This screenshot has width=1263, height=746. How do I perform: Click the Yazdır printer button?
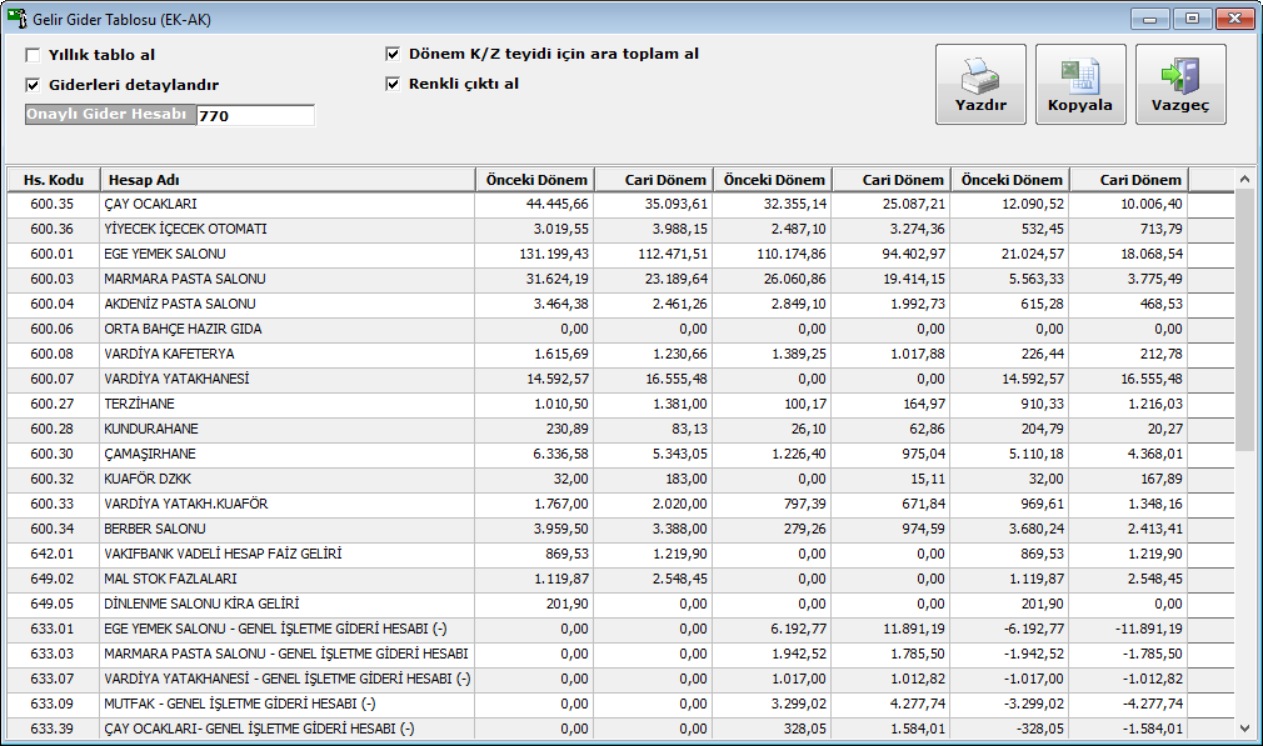click(x=980, y=84)
